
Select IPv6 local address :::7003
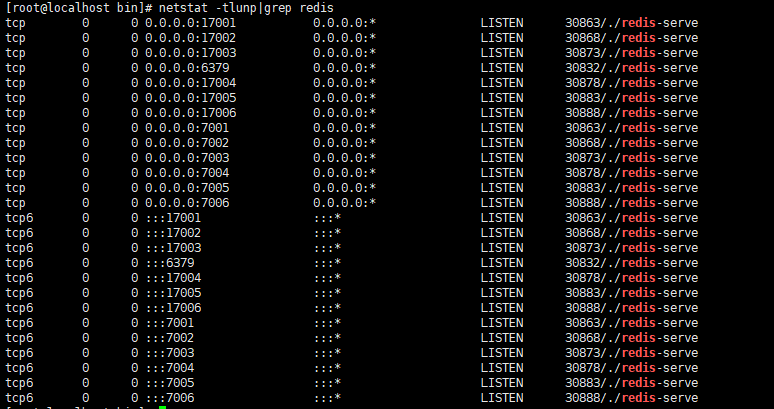[170, 353]
